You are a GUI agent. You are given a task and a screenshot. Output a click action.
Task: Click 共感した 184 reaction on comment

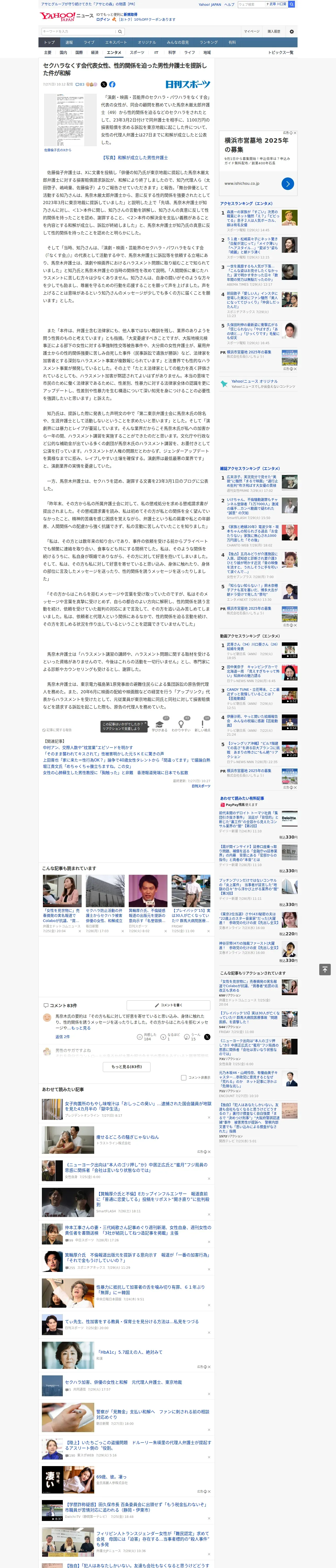tap(147, 1037)
